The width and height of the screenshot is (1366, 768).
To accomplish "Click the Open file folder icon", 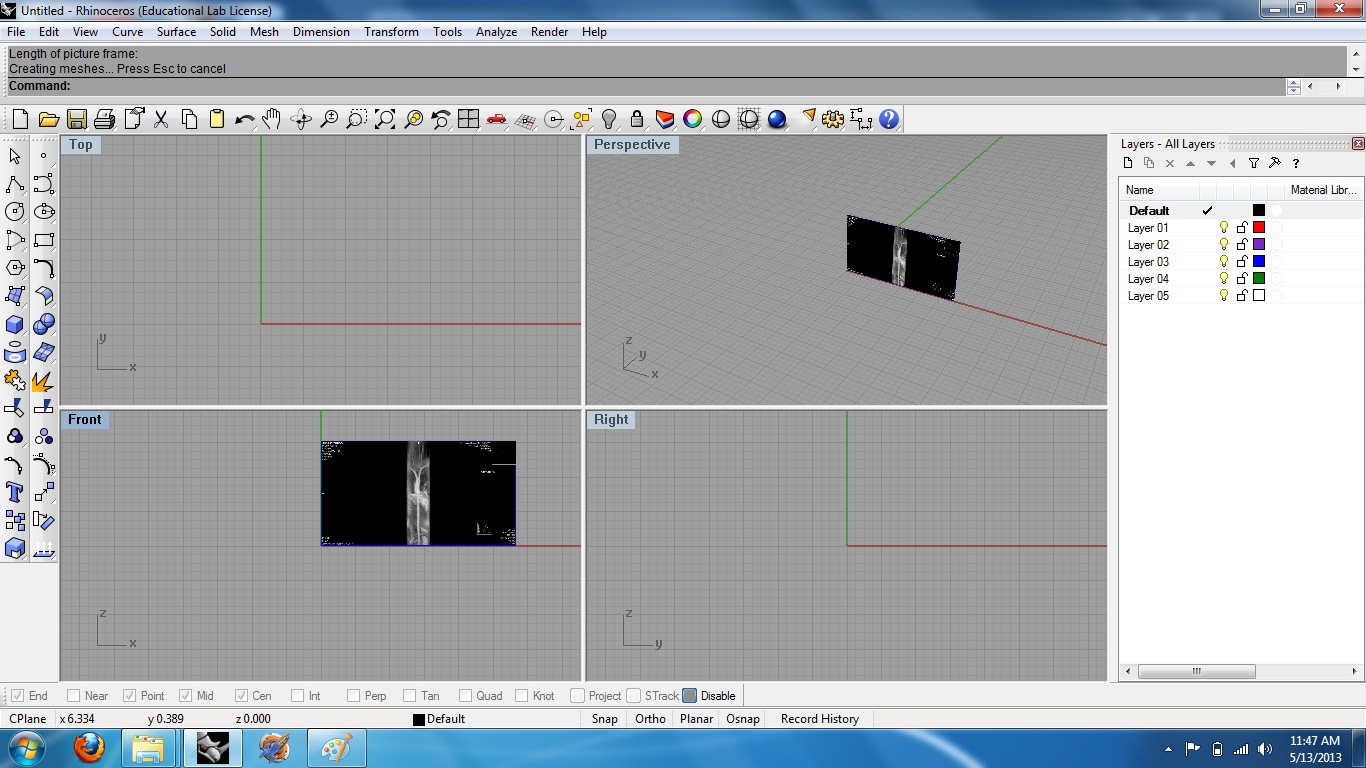I will (48, 119).
